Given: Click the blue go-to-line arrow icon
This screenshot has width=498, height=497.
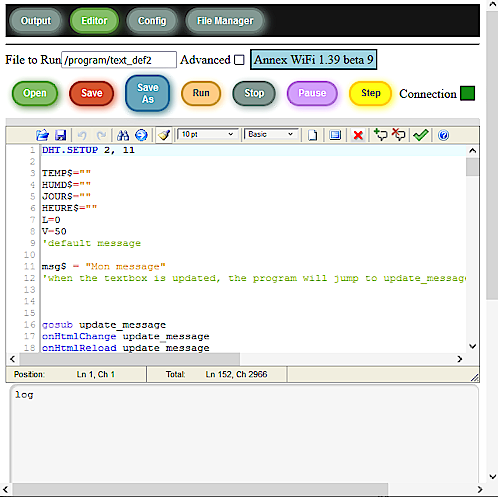Looking at the screenshot, I should 141,135.
